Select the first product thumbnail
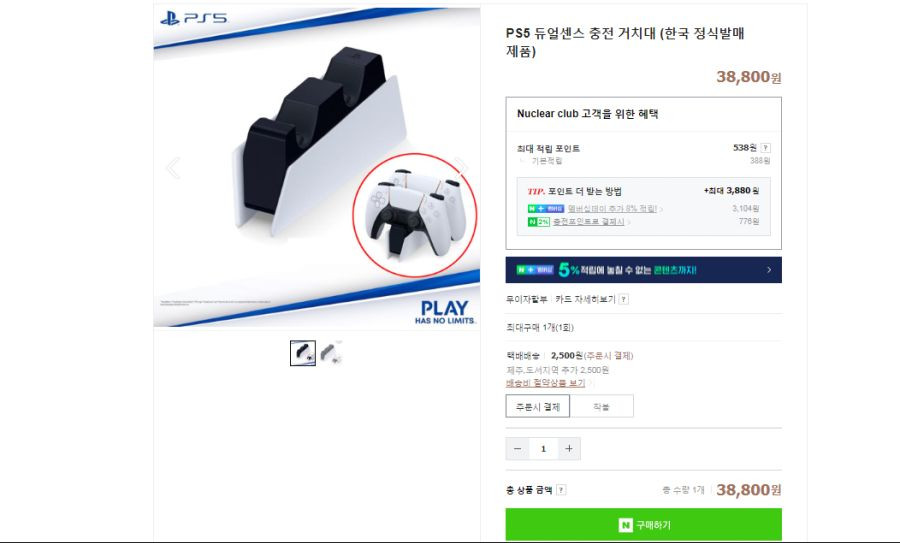Viewport: 900px width, 543px height. point(303,353)
